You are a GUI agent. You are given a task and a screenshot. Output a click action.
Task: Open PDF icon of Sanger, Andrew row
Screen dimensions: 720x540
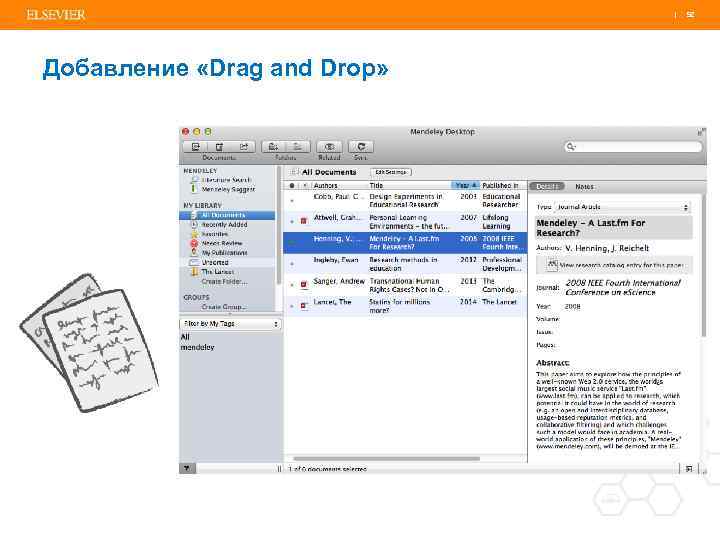pyautogui.click(x=304, y=285)
